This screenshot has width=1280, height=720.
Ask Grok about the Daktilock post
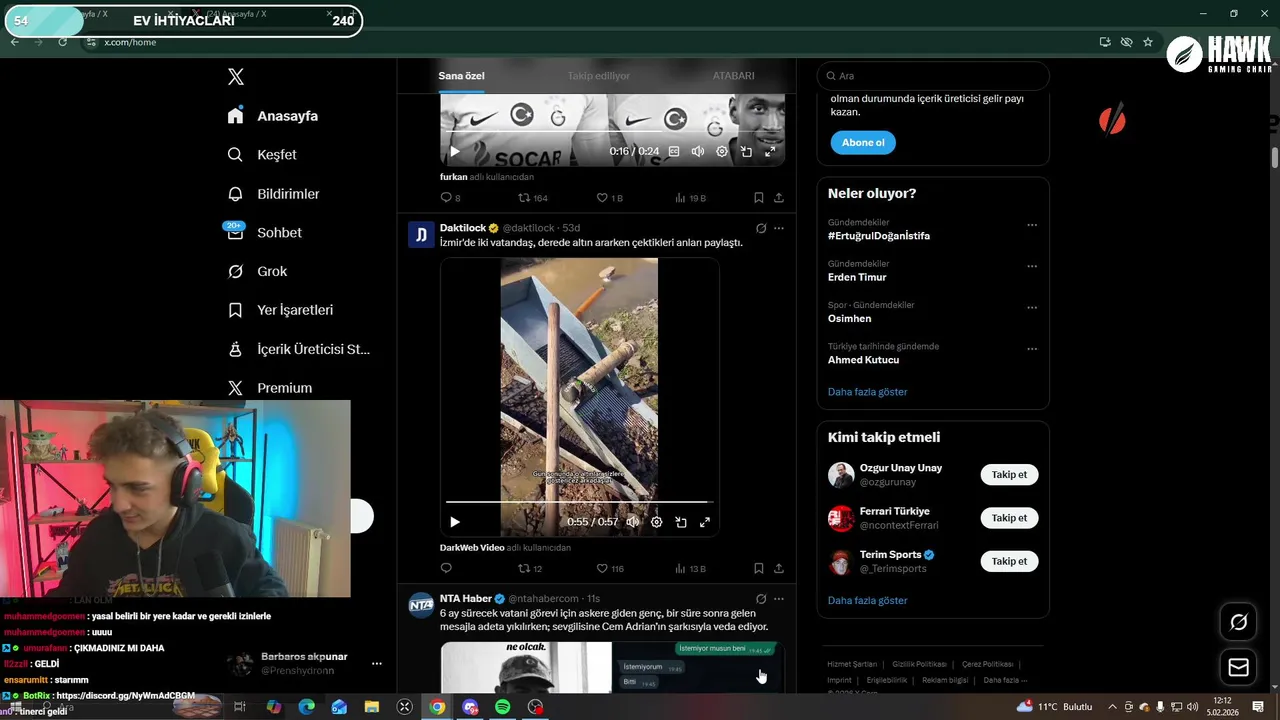point(761,228)
